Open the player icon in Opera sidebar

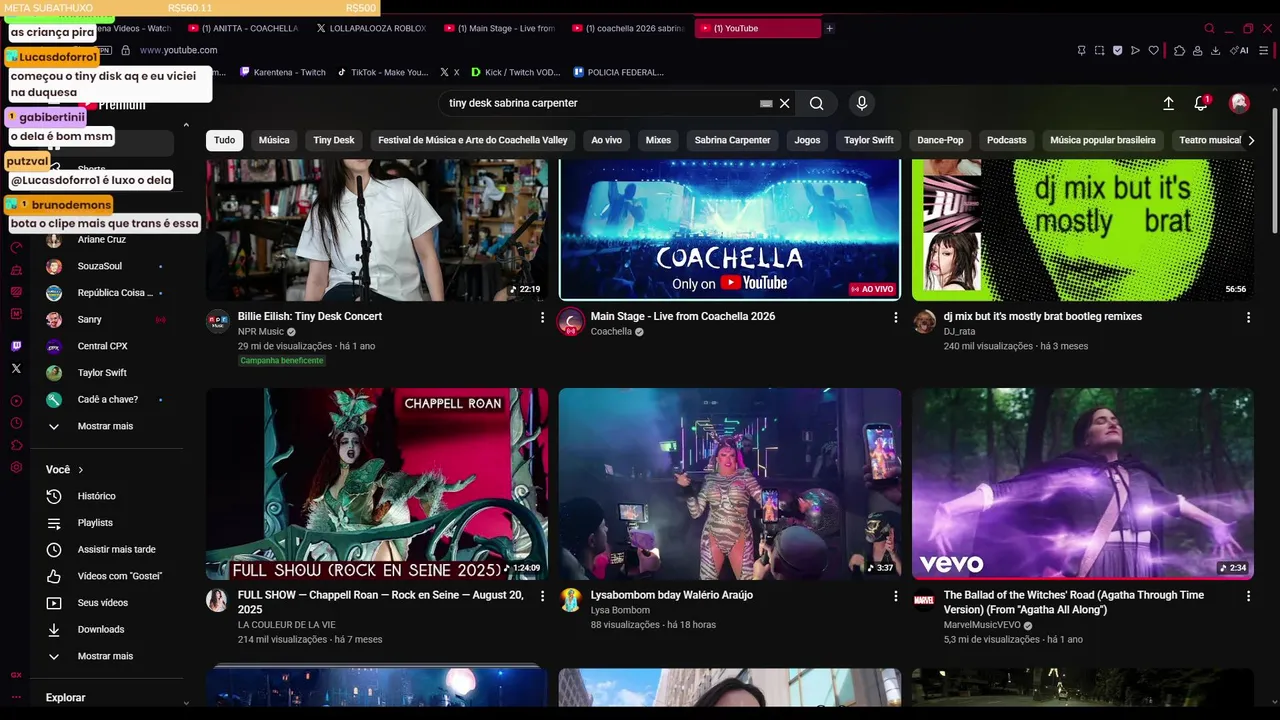tap(16, 401)
